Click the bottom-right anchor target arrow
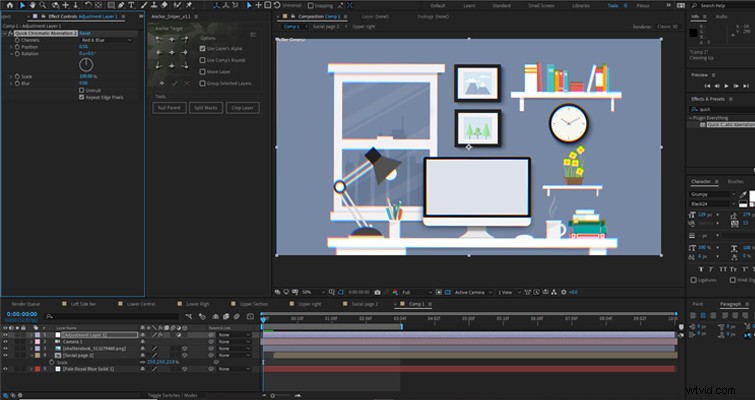 tap(185, 66)
